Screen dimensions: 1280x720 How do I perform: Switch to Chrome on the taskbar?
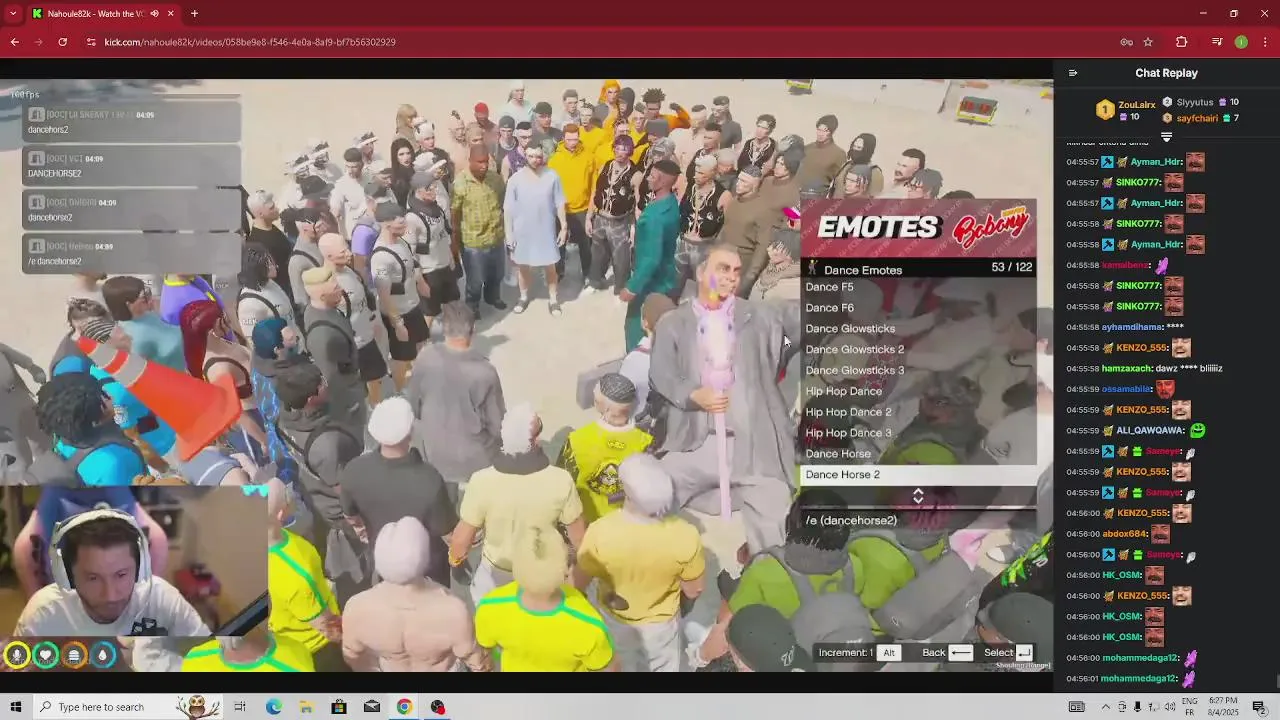(404, 707)
